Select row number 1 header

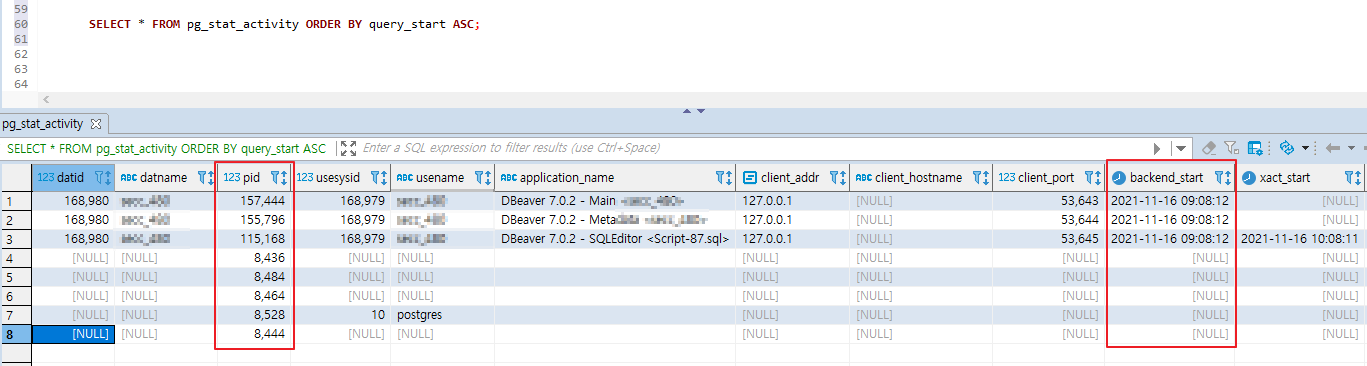point(16,201)
